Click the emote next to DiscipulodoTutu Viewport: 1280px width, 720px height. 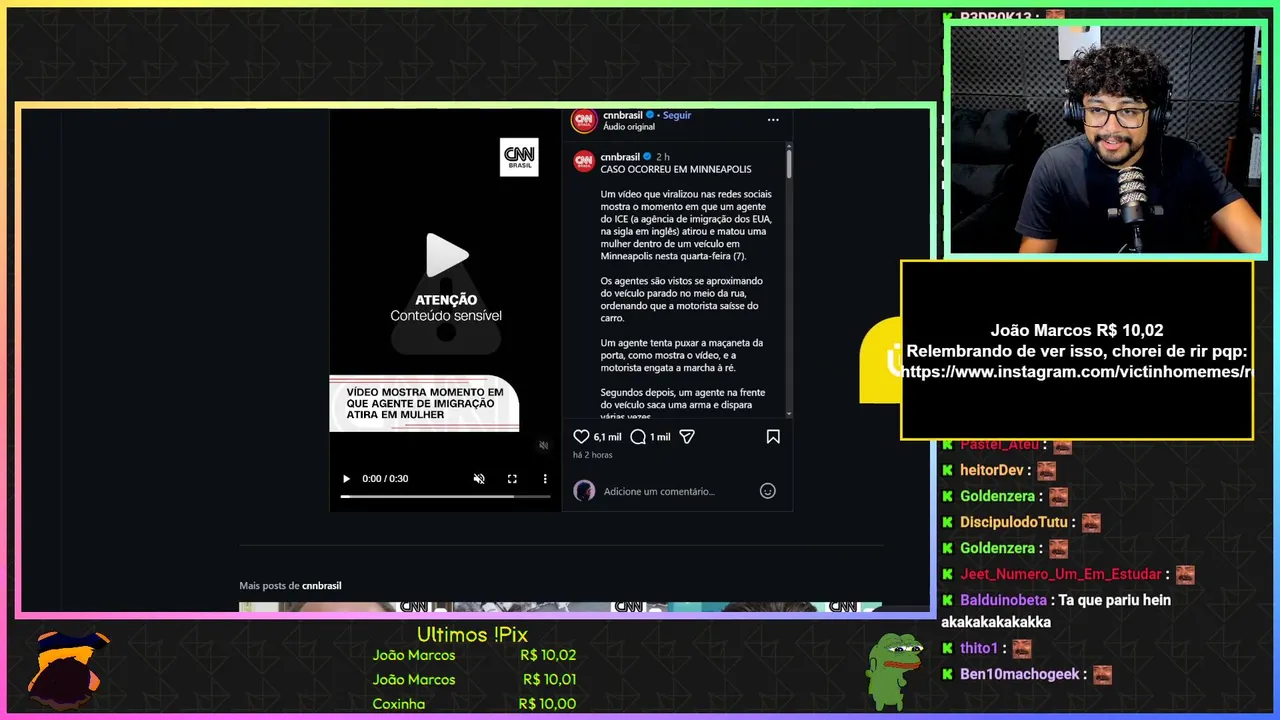[1091, 523]
